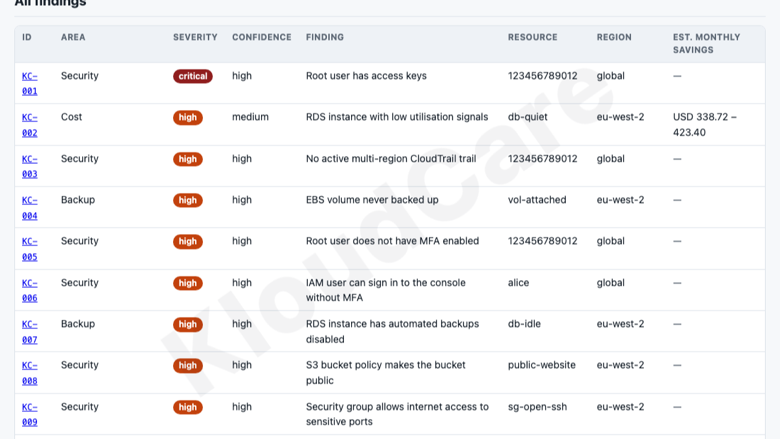Image resolution: width=780 pixels, height=439 pixels.
Task: Select 'RDS instance has automated backups disabled'
Action: point(392,331)
